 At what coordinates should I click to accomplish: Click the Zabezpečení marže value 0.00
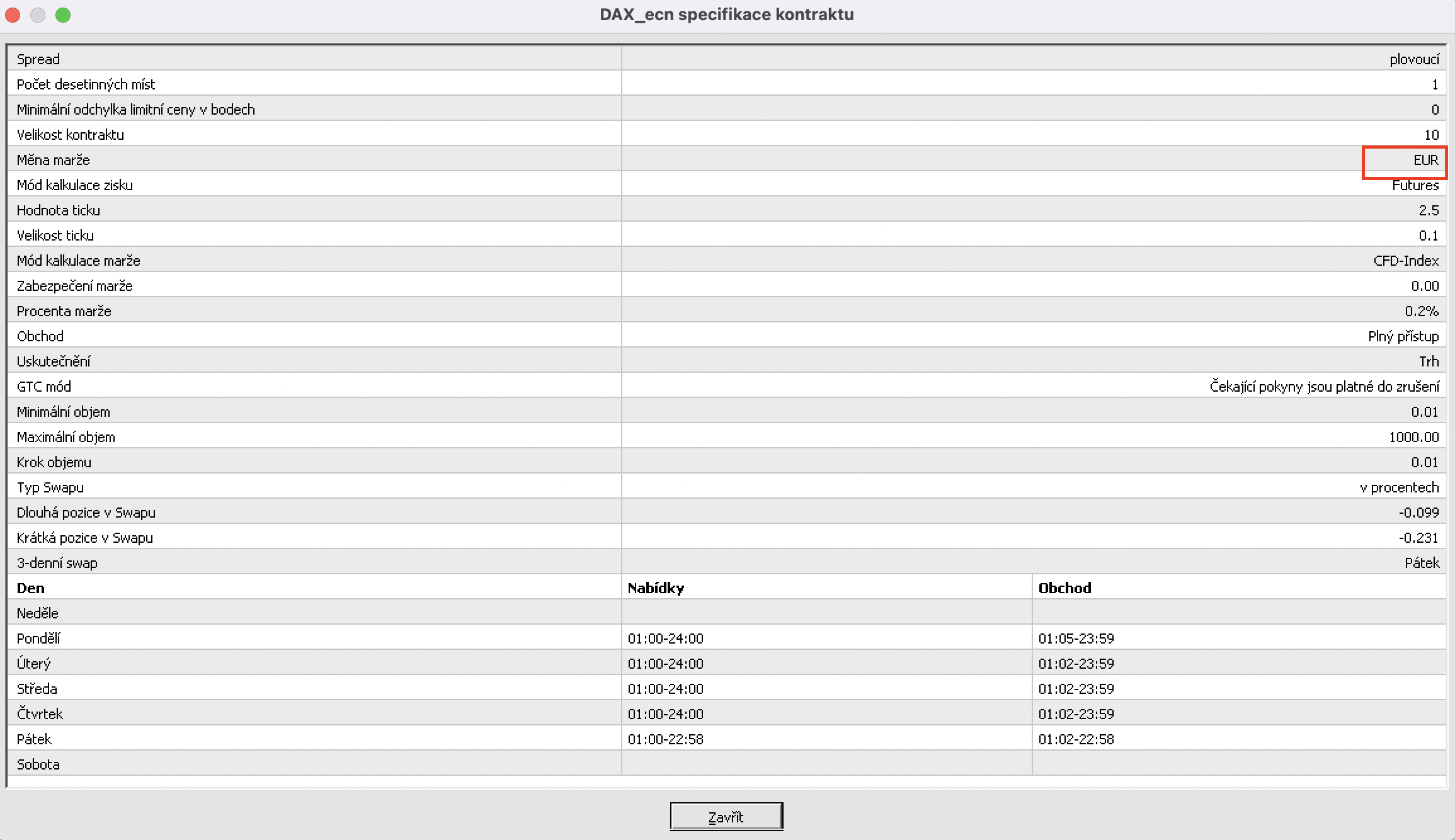pyautogui.click(x=1425, y=286)
